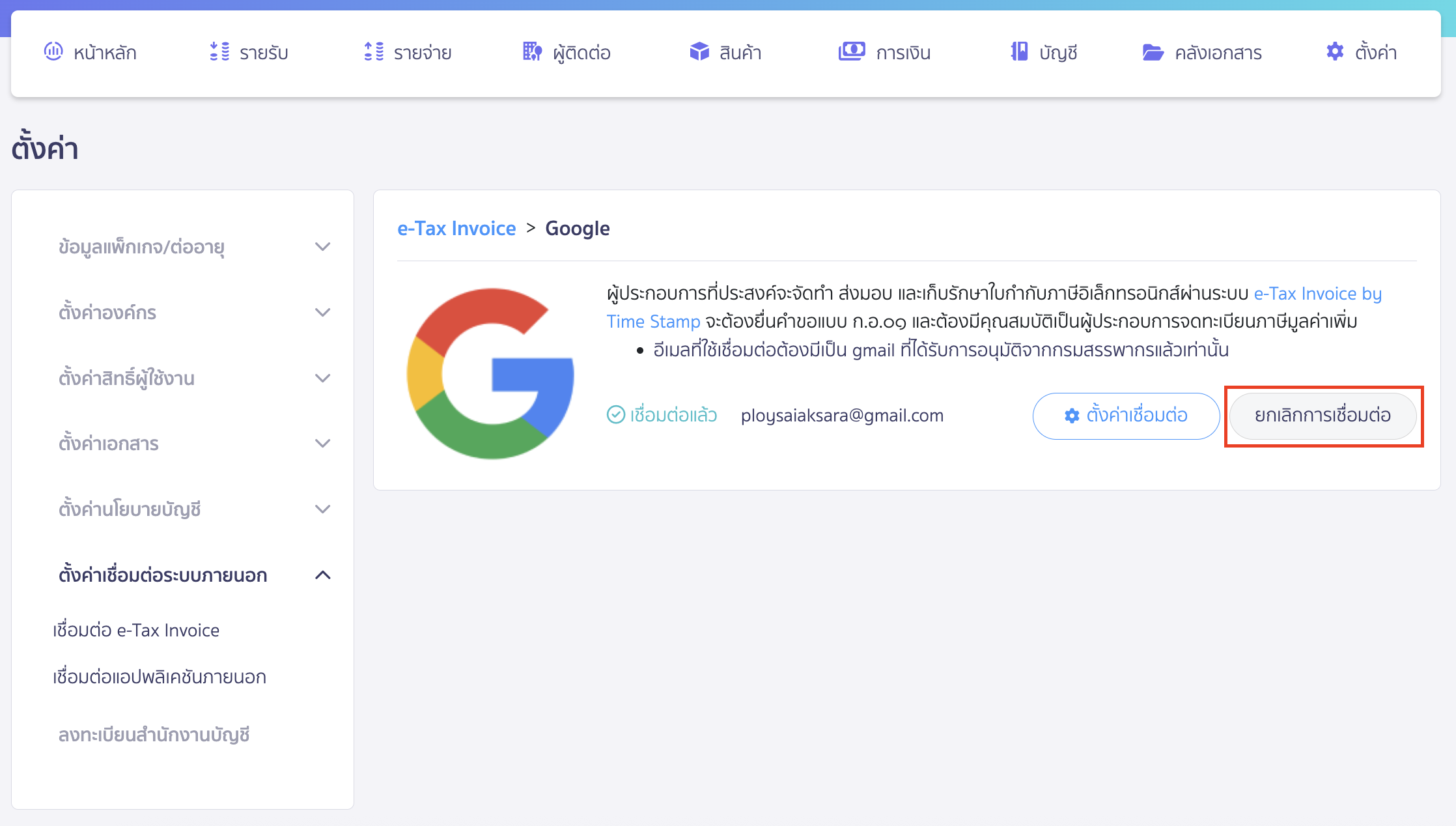
Task: Open เชื่อมต่อแอปพลิเคชันภายนอก sidebar item
Action: pyautogui.click(x=160, y=677)
